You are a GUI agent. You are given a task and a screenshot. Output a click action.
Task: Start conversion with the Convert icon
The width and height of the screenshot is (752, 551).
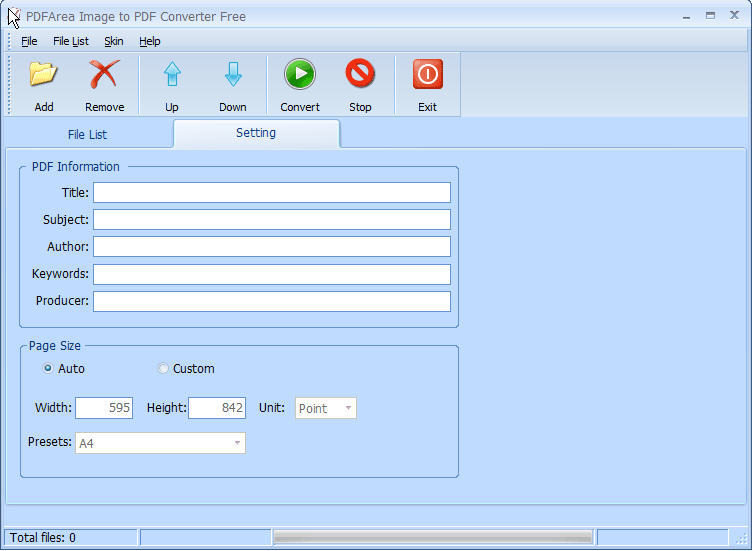(x=300, y=75)
